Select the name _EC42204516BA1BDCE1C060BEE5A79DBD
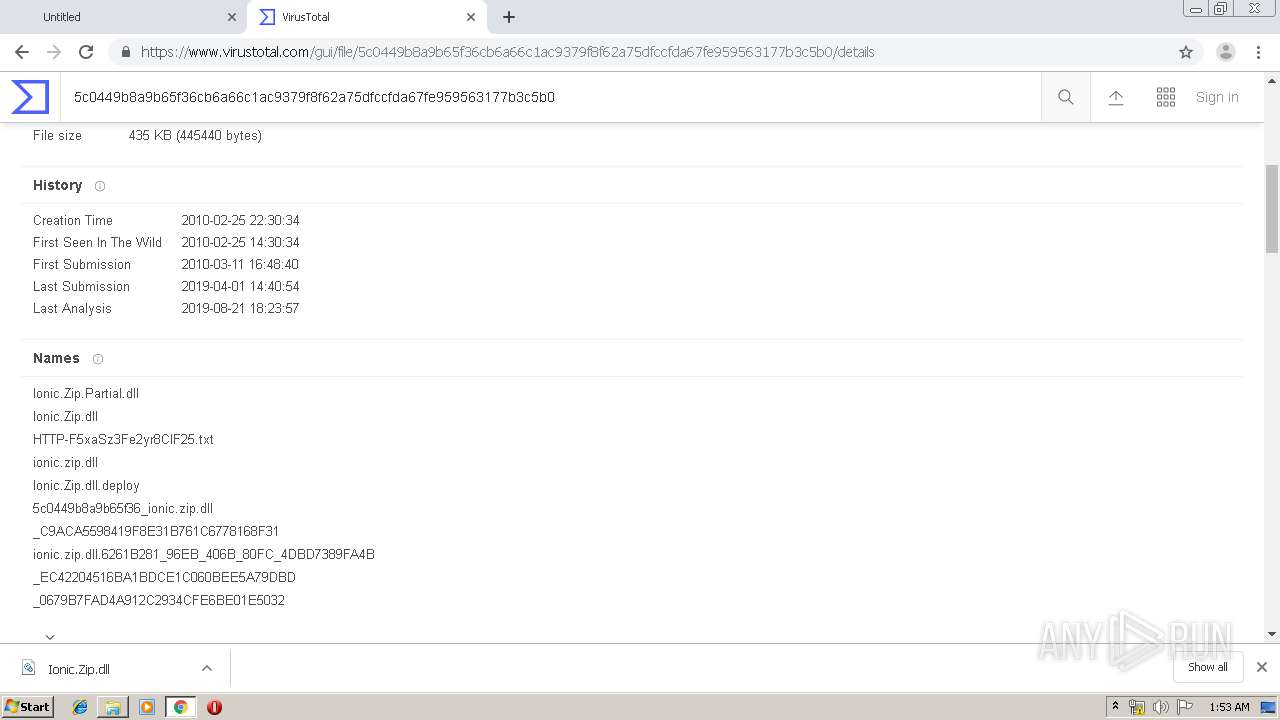This screenshot has height=720, width=1280. pyautogui.click(x=164, y=578)
